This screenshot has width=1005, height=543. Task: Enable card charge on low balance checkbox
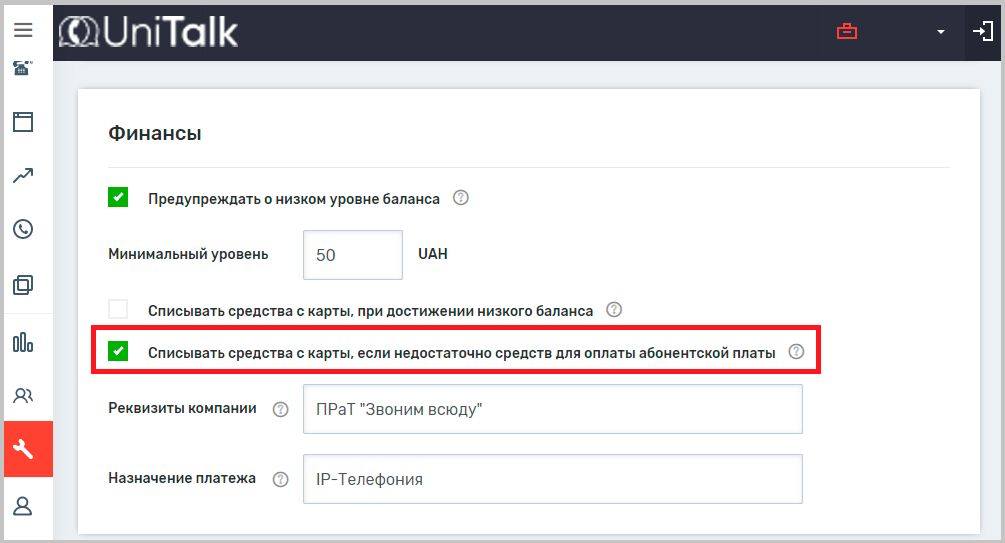tap(118, 310)
